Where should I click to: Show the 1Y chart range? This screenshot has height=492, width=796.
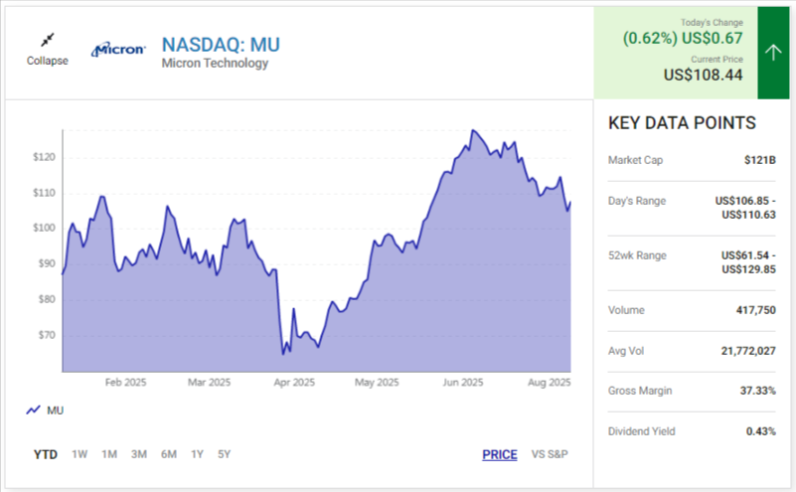pyautogui.click(x=197, y=454)
